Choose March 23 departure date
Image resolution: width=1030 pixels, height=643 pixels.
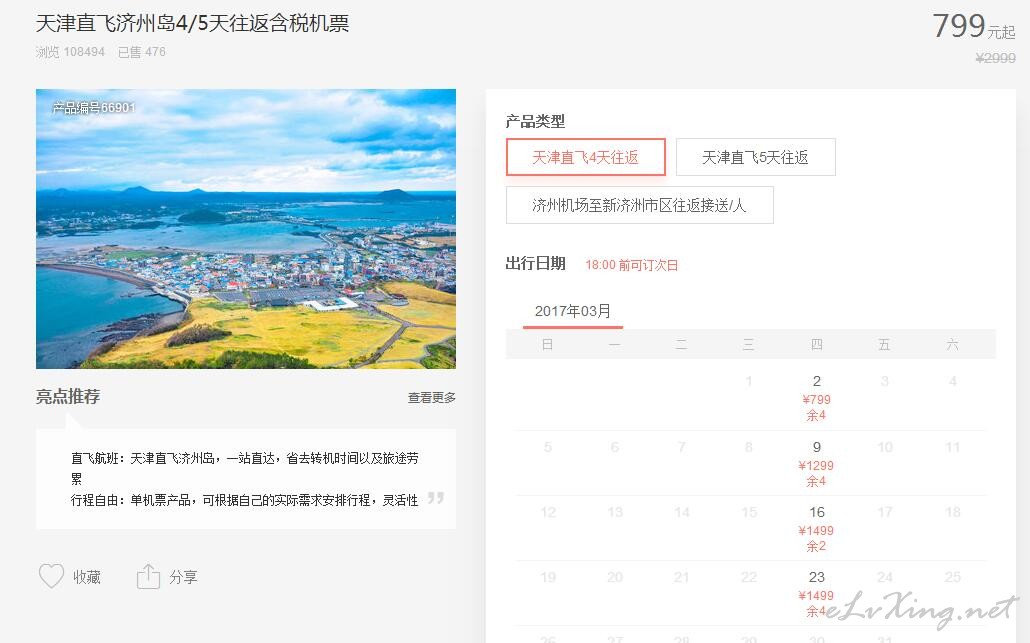coord(817,594)
